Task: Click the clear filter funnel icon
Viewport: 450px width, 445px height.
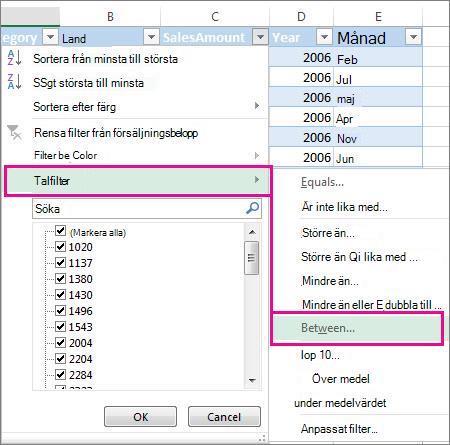Action: pyautogui.click(x=14, y=132)
